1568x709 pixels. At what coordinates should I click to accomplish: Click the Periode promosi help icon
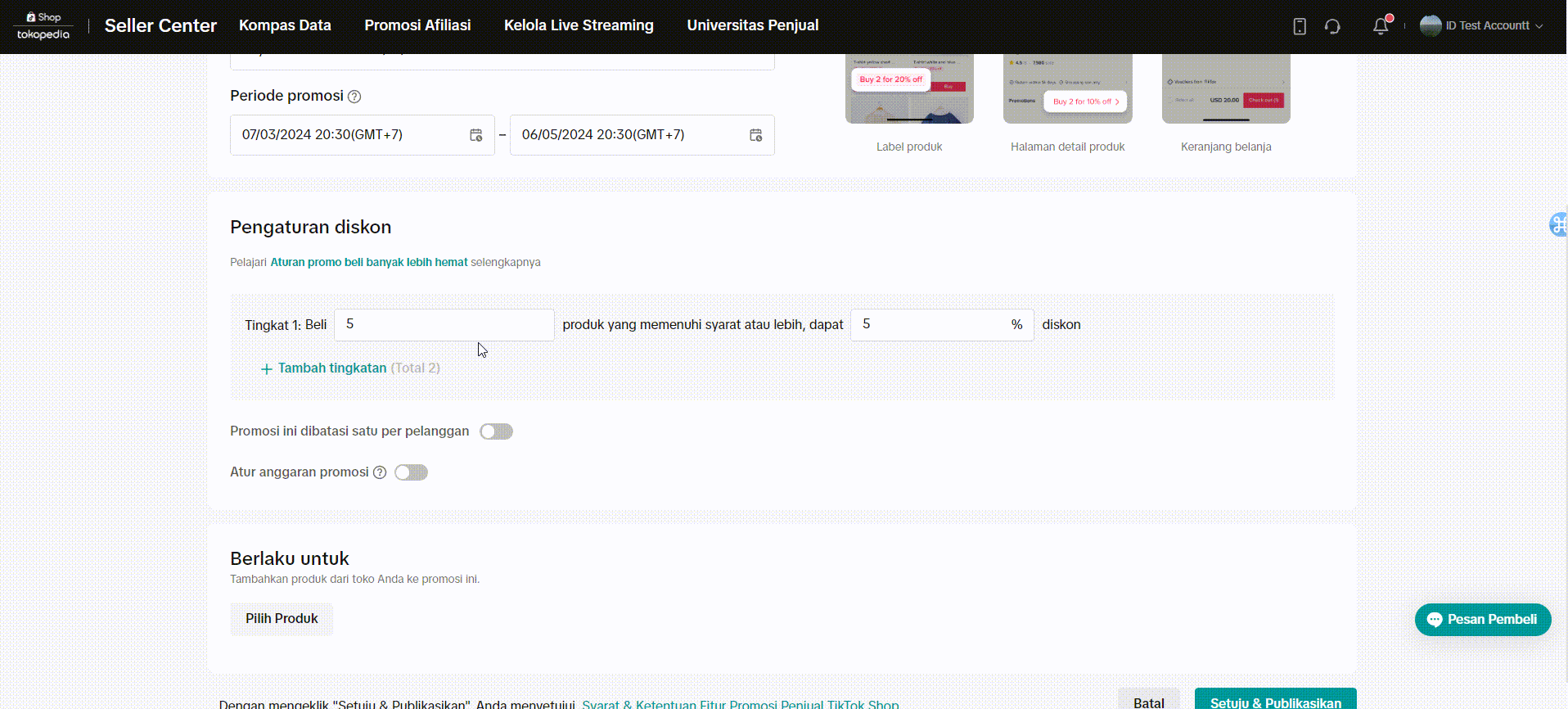(354, 97)
